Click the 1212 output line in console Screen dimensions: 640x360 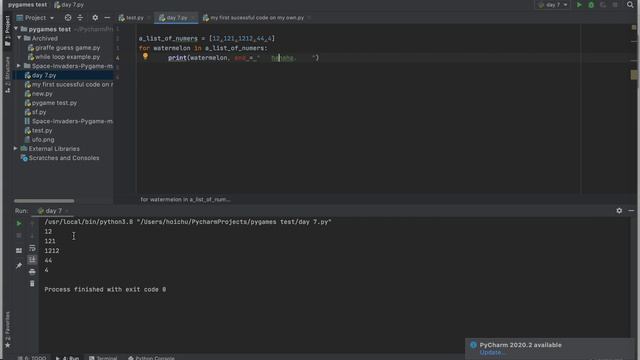point(52,251)
